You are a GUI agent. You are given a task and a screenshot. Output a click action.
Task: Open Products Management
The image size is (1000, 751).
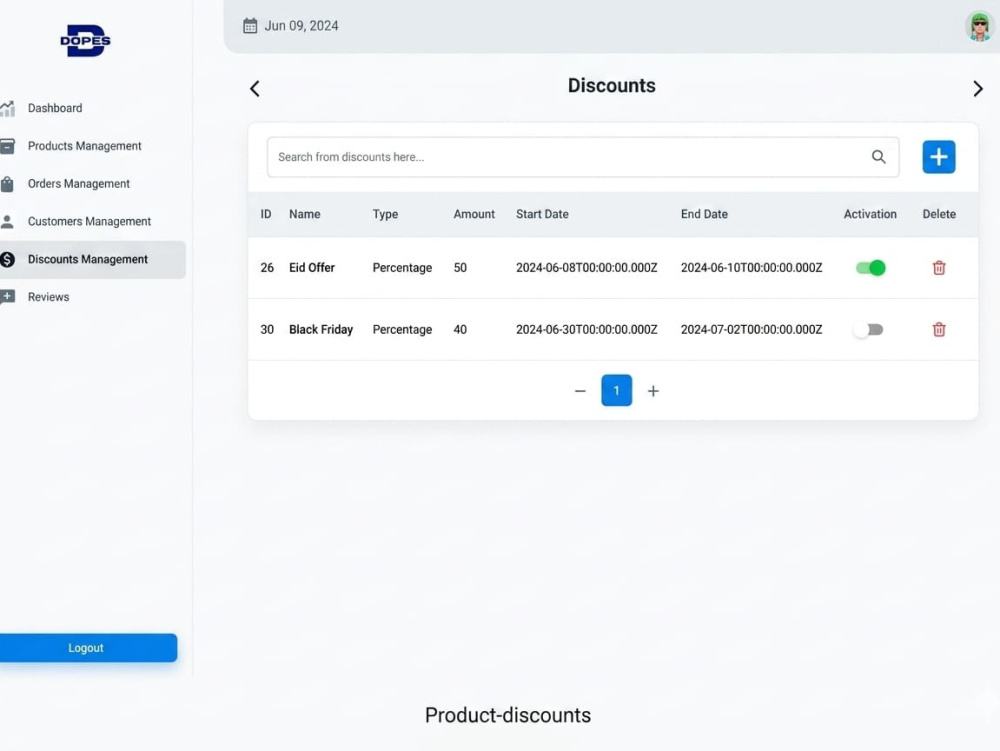(84, 146)
